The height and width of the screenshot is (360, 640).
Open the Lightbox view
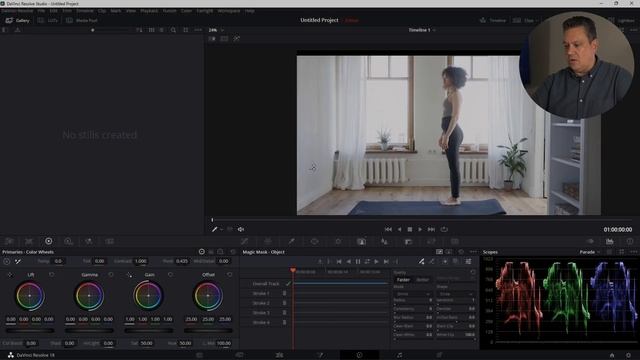(x=622, y=20)
